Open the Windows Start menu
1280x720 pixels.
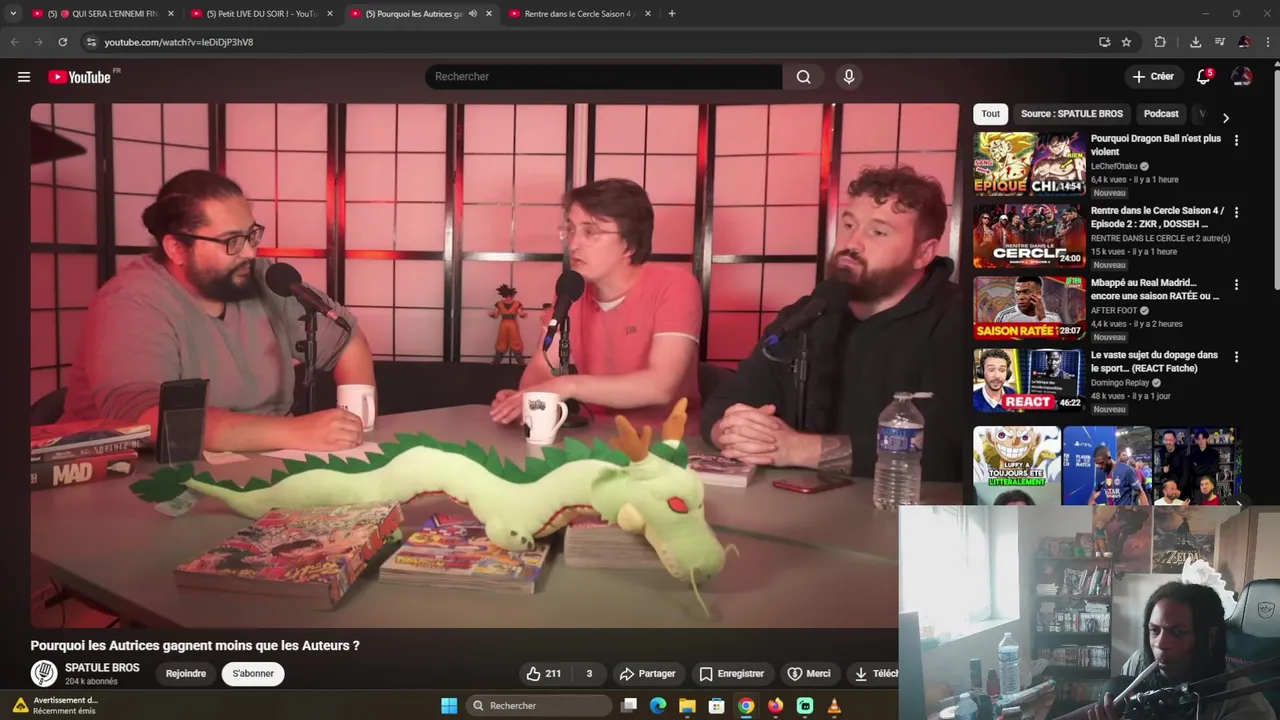[x=449, y=706]
